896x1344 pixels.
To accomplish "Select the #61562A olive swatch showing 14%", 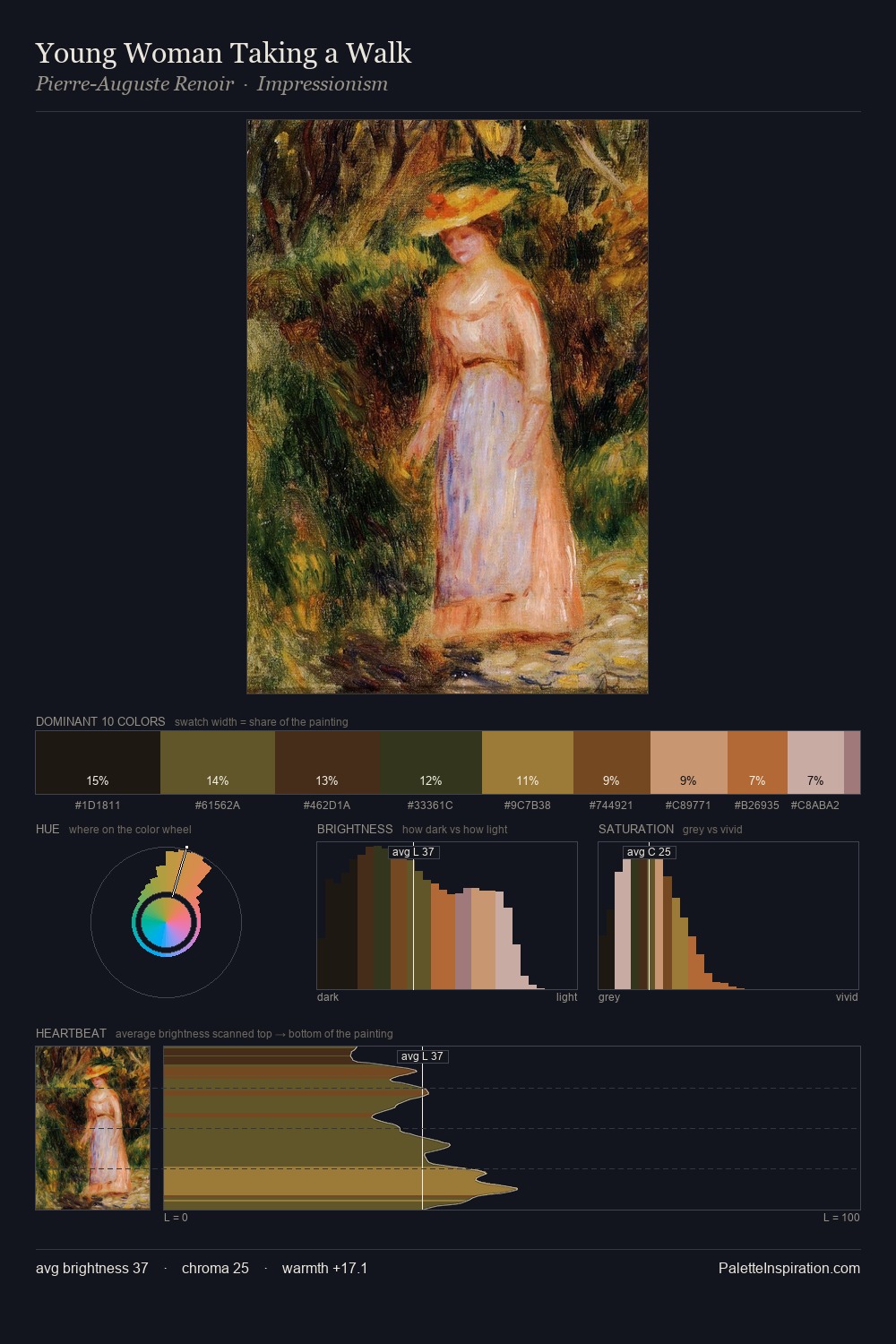I will (218, 762).
